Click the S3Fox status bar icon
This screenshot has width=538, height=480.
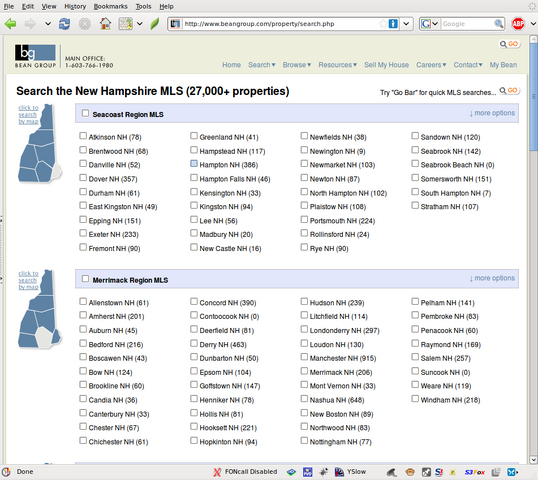tap(475, 472)
